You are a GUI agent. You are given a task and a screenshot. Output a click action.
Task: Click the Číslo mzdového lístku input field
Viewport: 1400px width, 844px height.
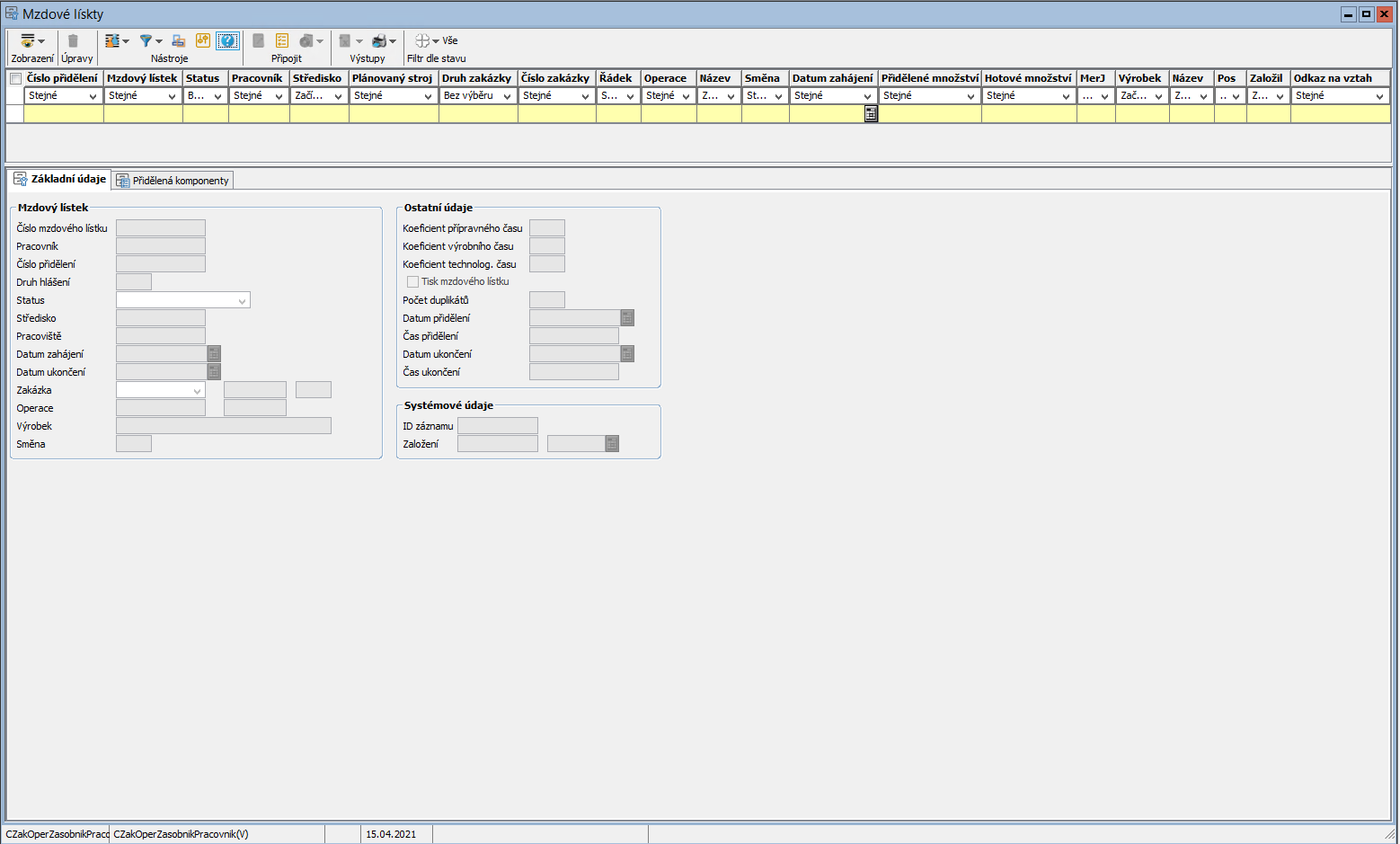161,228
